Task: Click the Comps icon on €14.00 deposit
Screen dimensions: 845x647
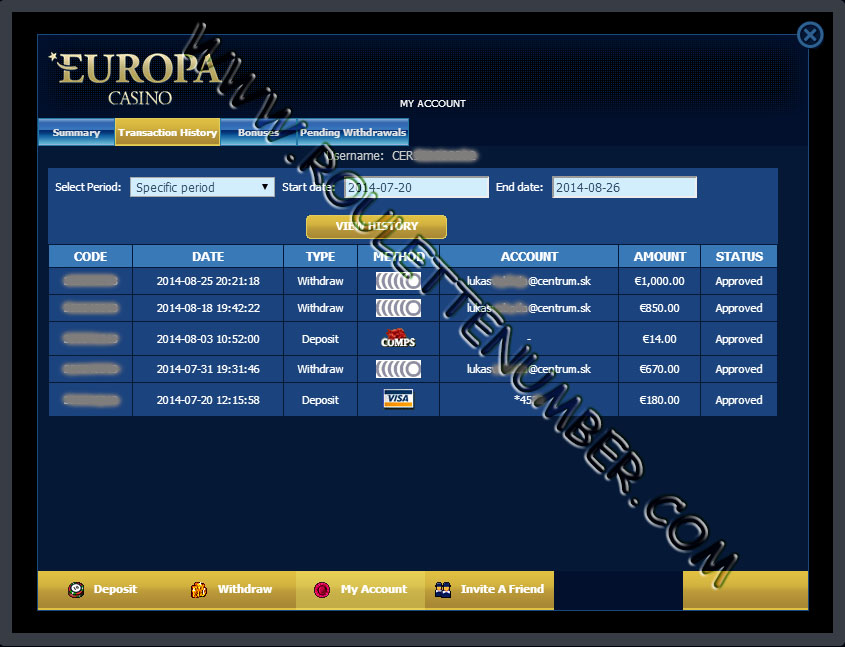Action: click(398, 338)
